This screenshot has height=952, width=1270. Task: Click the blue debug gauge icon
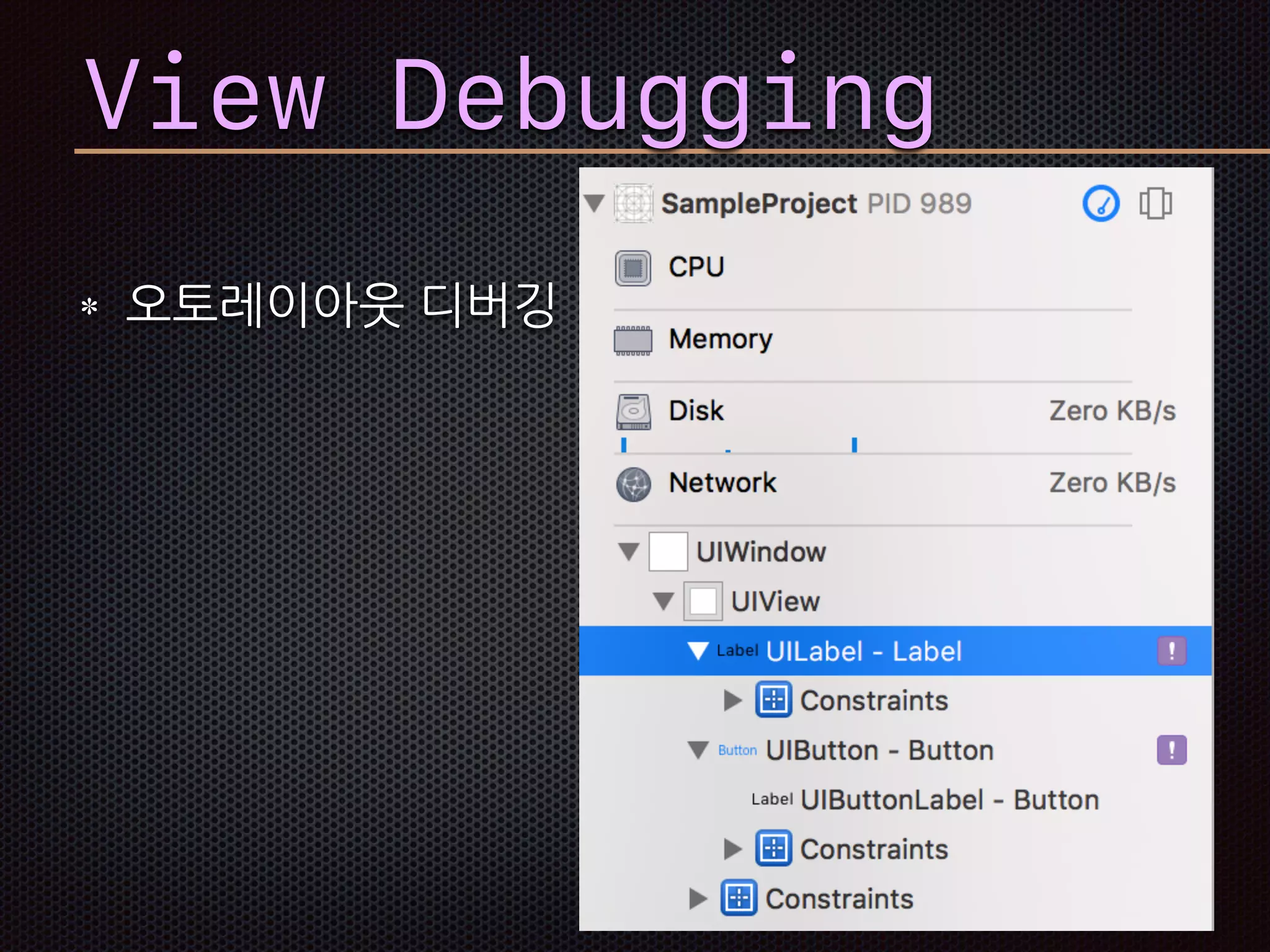click(x=1101, y=204)
